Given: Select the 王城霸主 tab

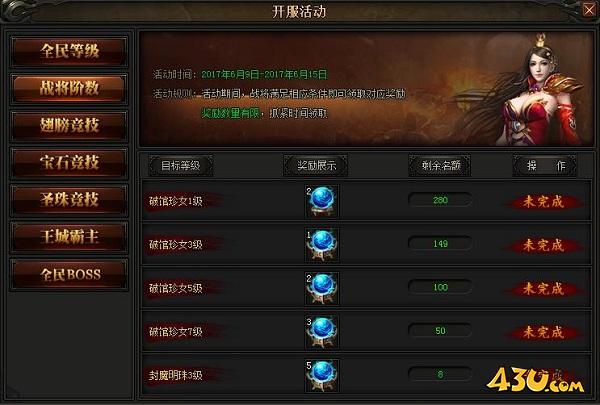Looking at the screenshot, I should 69,237.
